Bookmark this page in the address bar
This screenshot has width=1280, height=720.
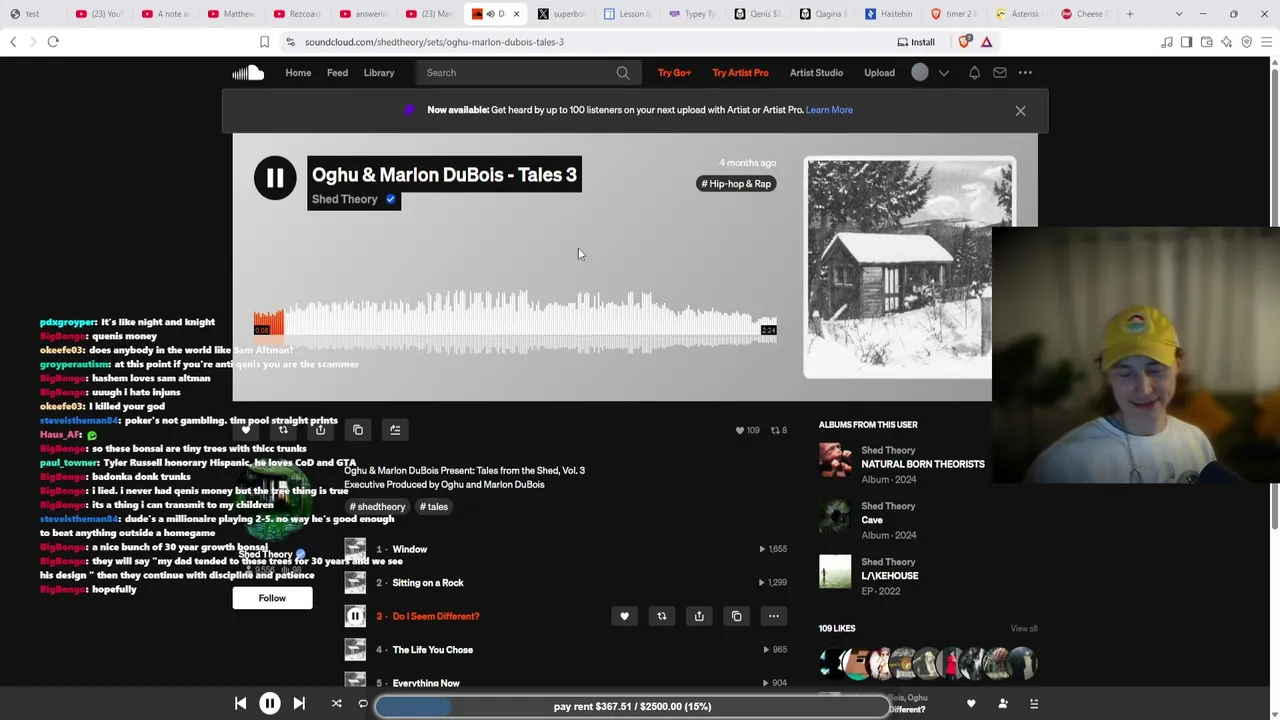click(264, 42)
